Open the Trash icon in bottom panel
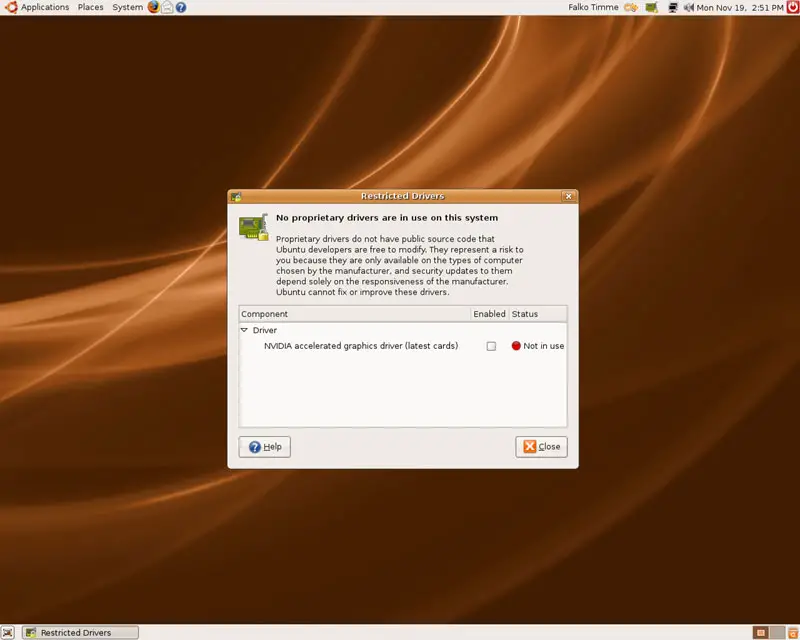Screen dimensions: 800x640 pyautogui.click(x=793, y=633)
